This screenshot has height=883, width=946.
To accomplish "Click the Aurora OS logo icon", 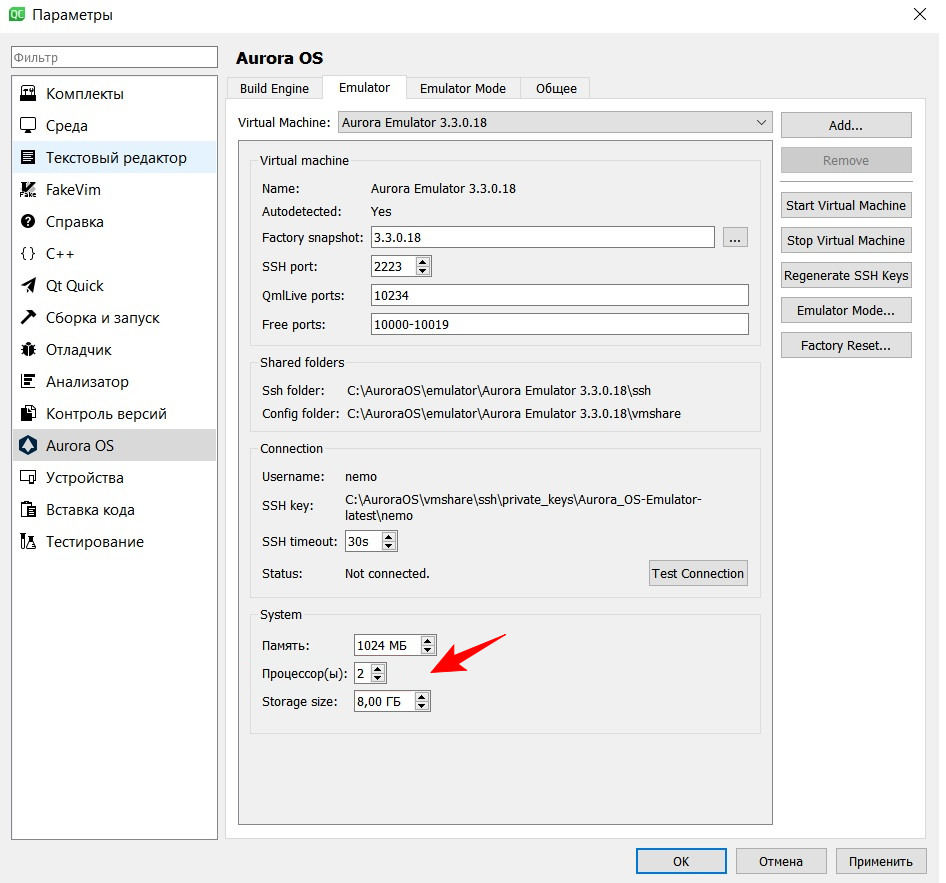I will click(x=28, y=445).
